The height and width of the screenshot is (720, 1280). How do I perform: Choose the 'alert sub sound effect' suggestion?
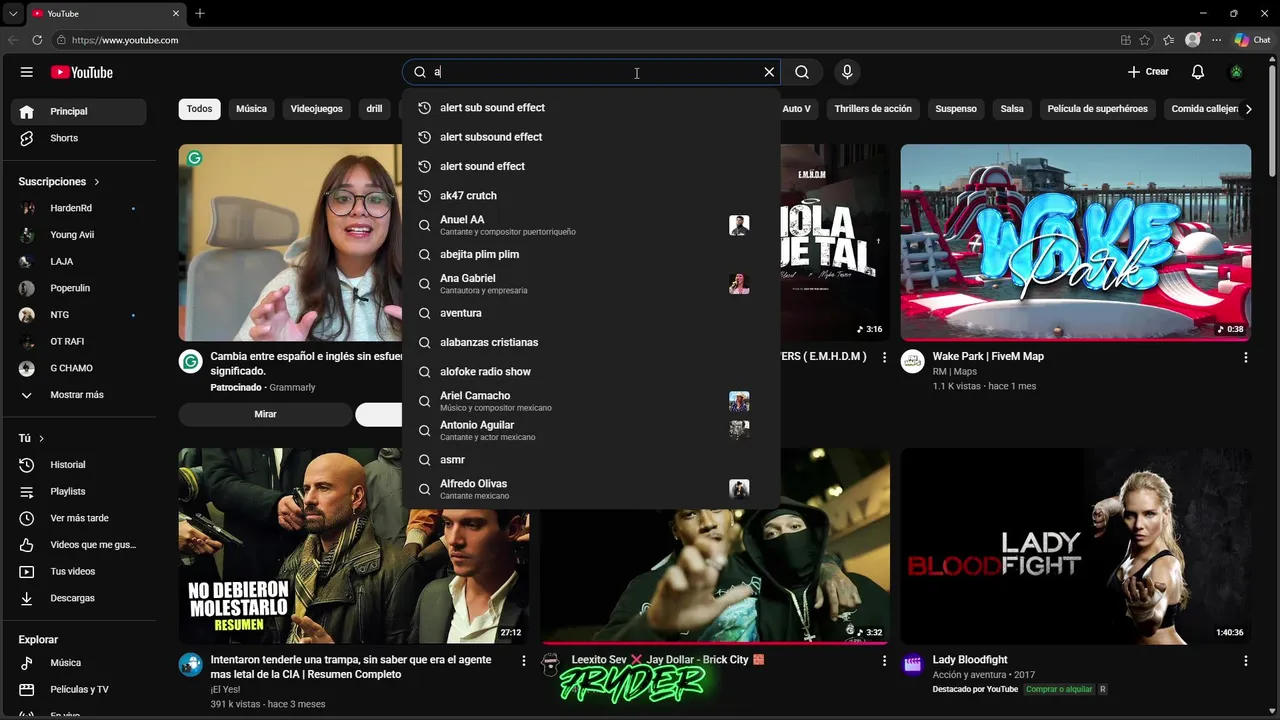(x=591, y=108)
